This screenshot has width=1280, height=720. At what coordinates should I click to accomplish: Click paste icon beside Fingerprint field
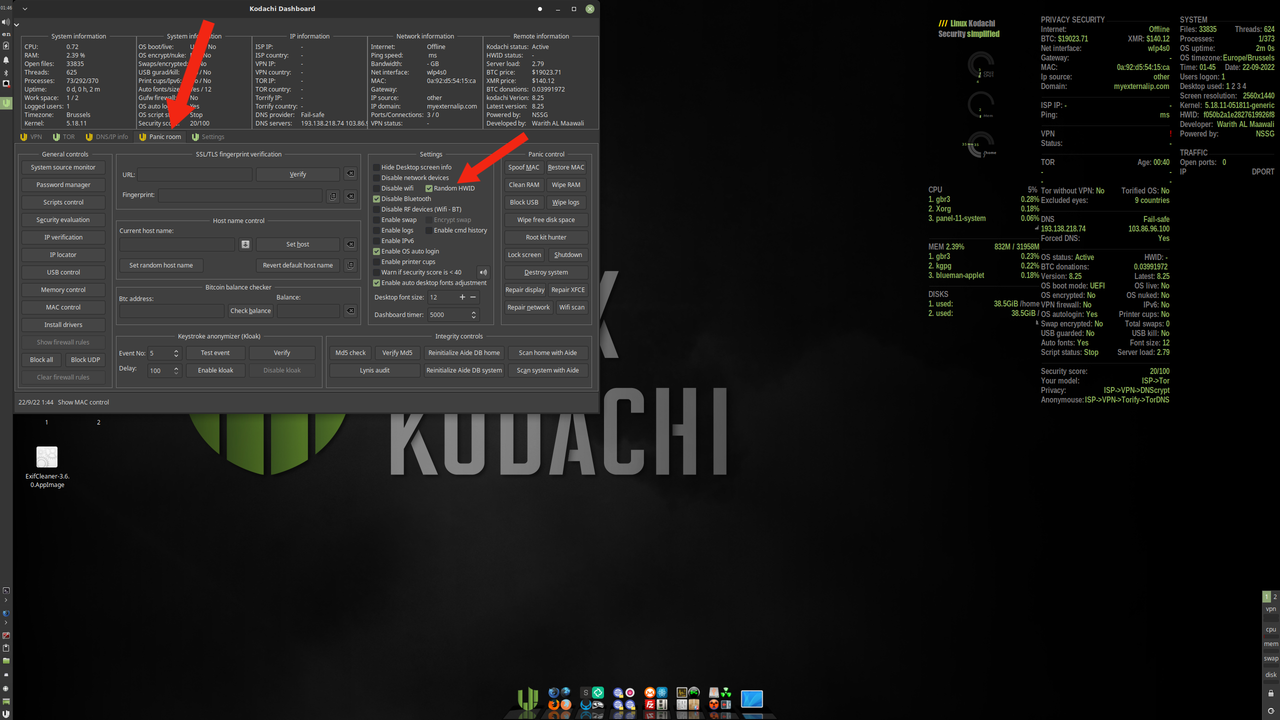[333, 196]
